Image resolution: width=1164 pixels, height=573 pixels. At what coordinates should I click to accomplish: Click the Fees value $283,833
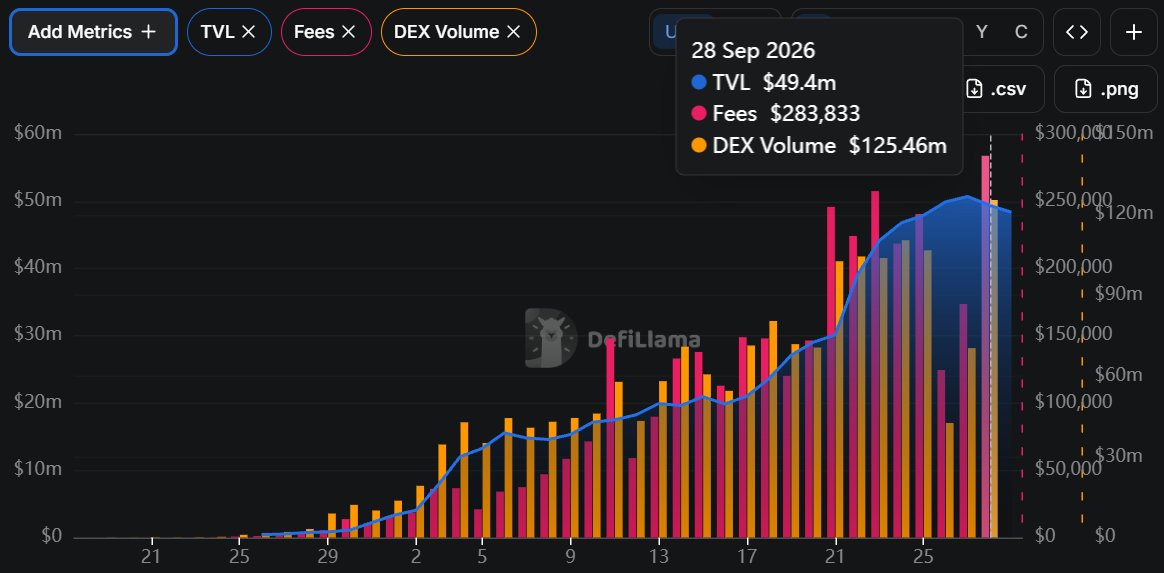point(815,114)
